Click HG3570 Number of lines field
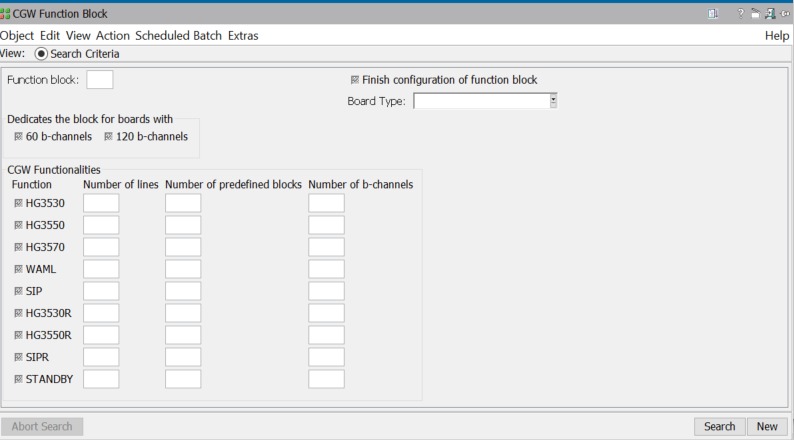794x440 pixels. coord(101,247)
